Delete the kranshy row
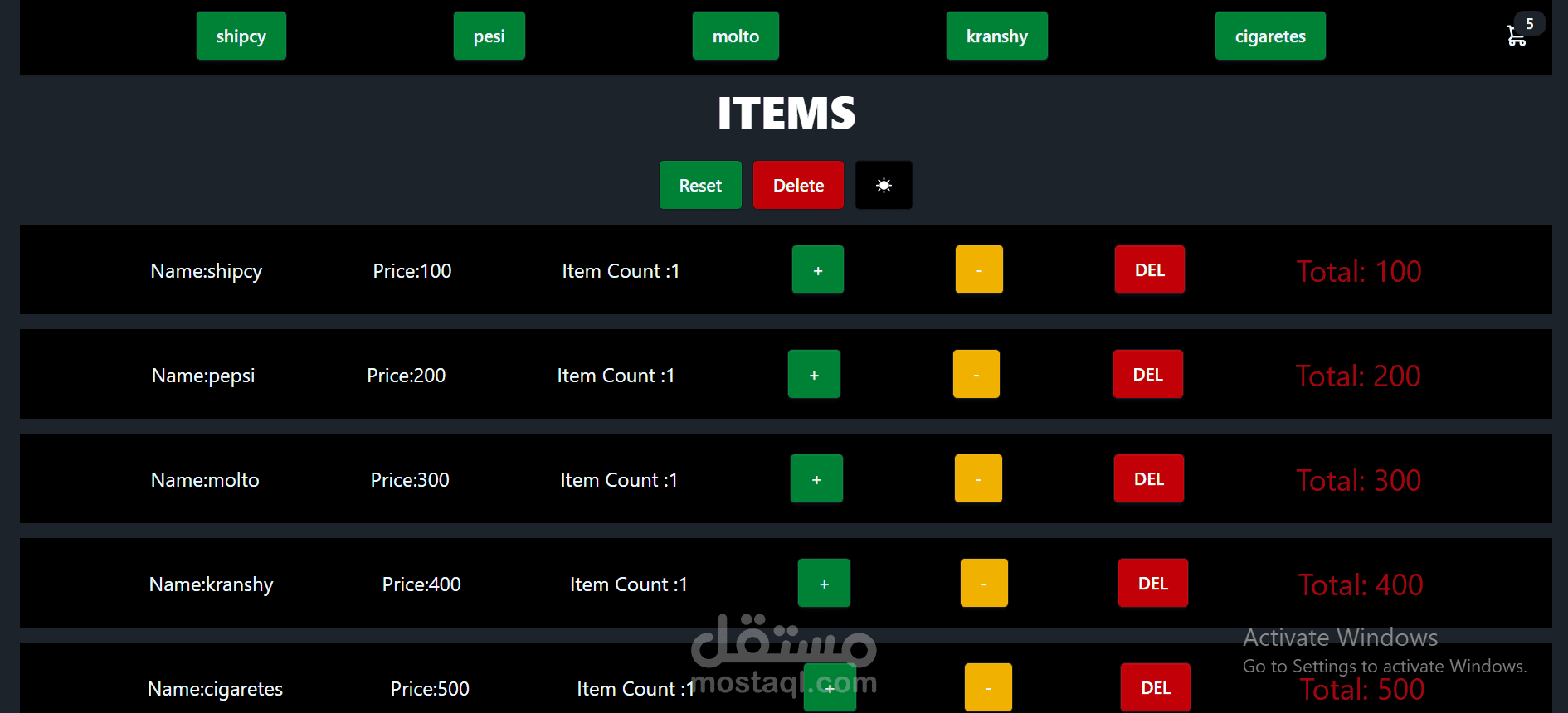The image size is (1568, 713). [1153, 583]
